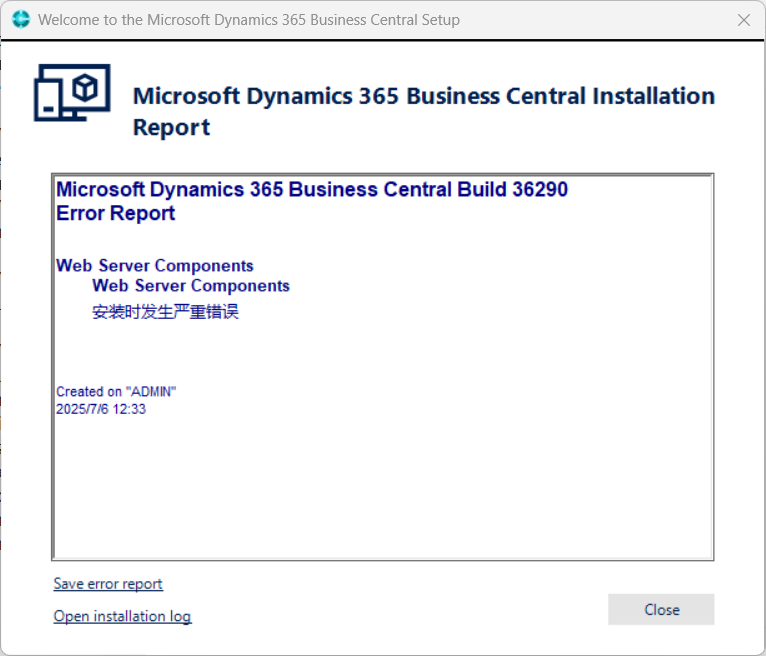Image resolution: width=766 pixels, height=656 pixels.
Task: Click the Chinese error message 安装时发生严重错误
Action: click(166, 312)
